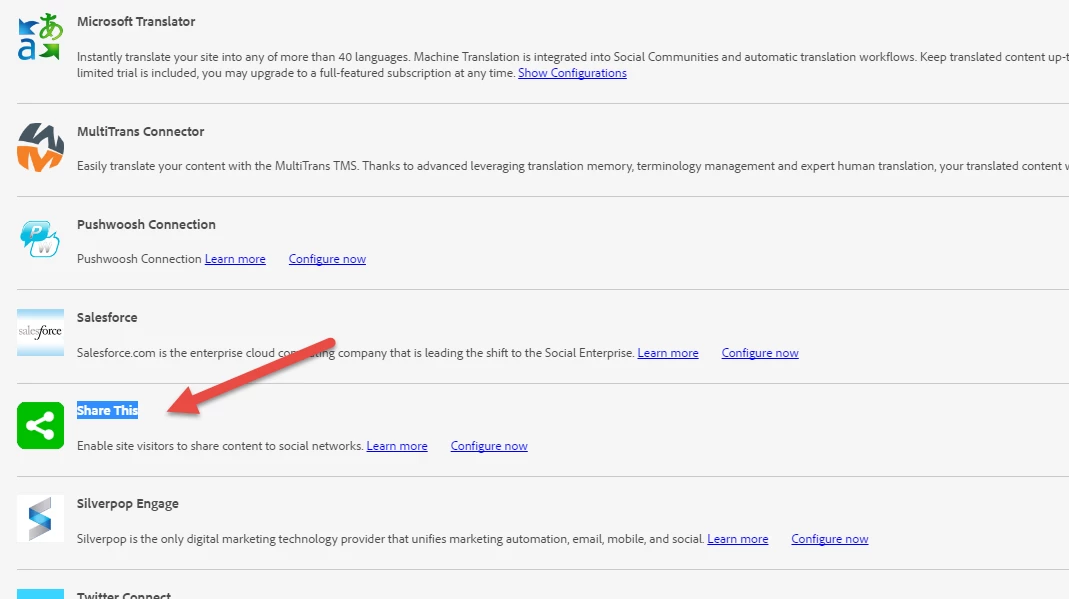Click the Silverpop Engage logo icon
Viewport: 1069px width, 599px height.
(x=40, y=519)
